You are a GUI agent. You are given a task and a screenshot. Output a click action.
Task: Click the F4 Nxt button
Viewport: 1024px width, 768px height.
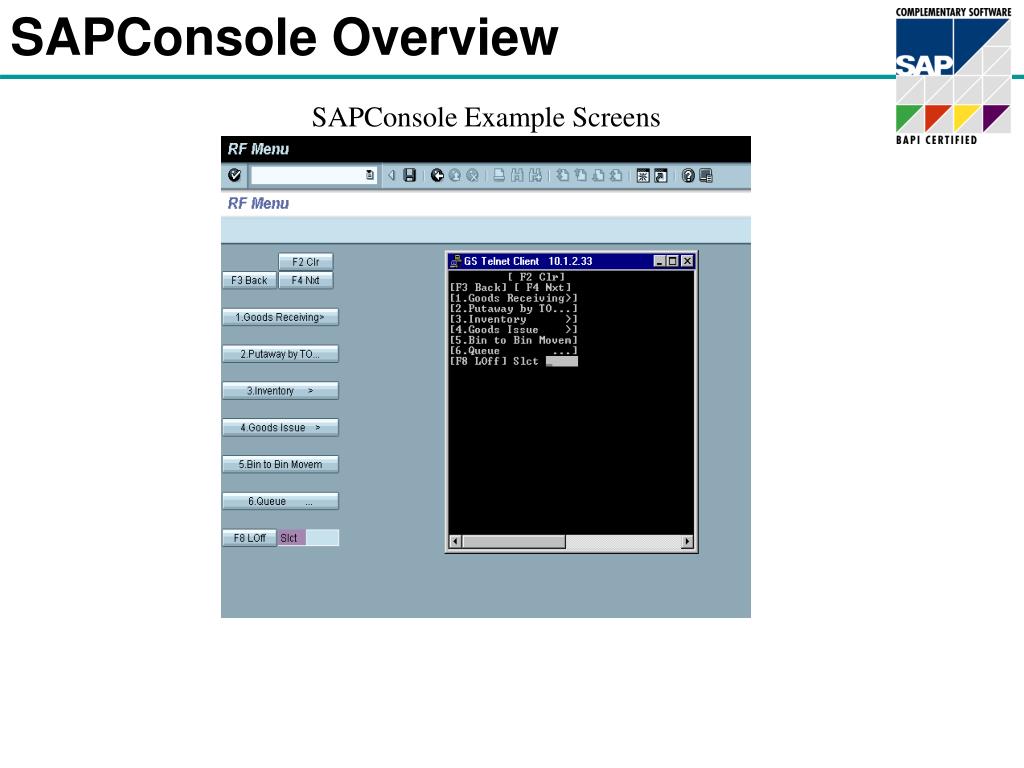[x=306, y=280]
